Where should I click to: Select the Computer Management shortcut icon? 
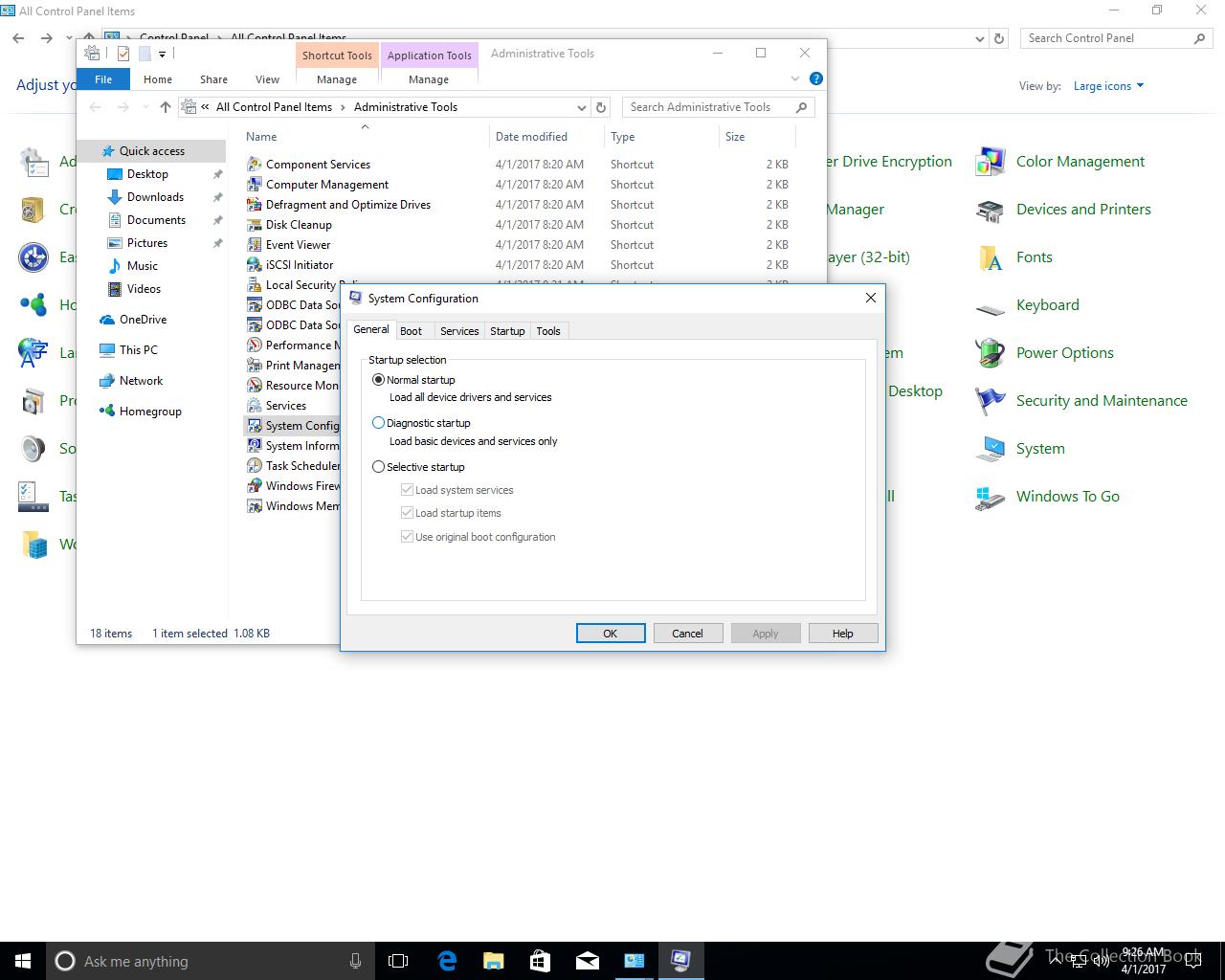click(255, 185)
